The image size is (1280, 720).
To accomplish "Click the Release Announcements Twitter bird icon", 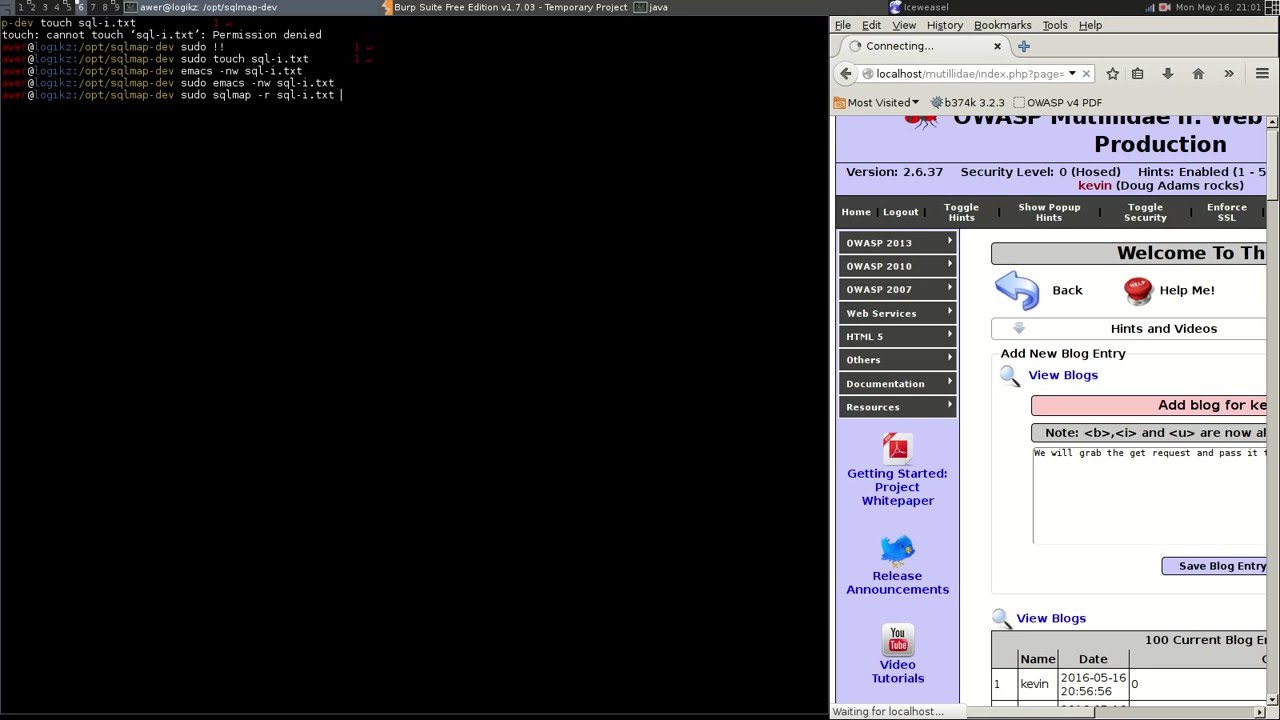I will [897, 550].
